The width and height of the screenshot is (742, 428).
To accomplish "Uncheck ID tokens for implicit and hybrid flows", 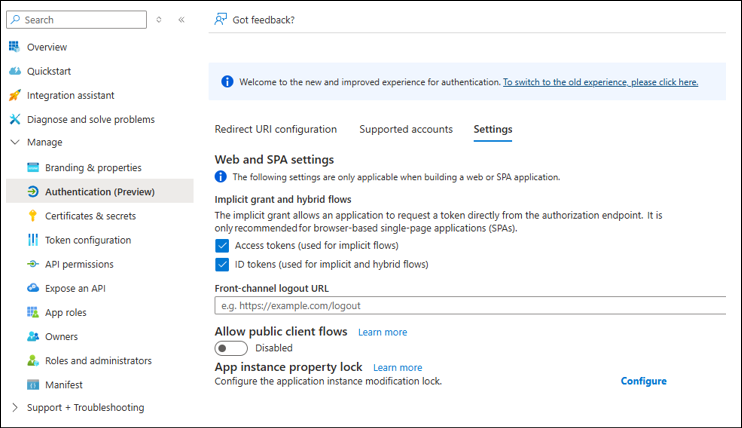I will click(x=222, y=264).
